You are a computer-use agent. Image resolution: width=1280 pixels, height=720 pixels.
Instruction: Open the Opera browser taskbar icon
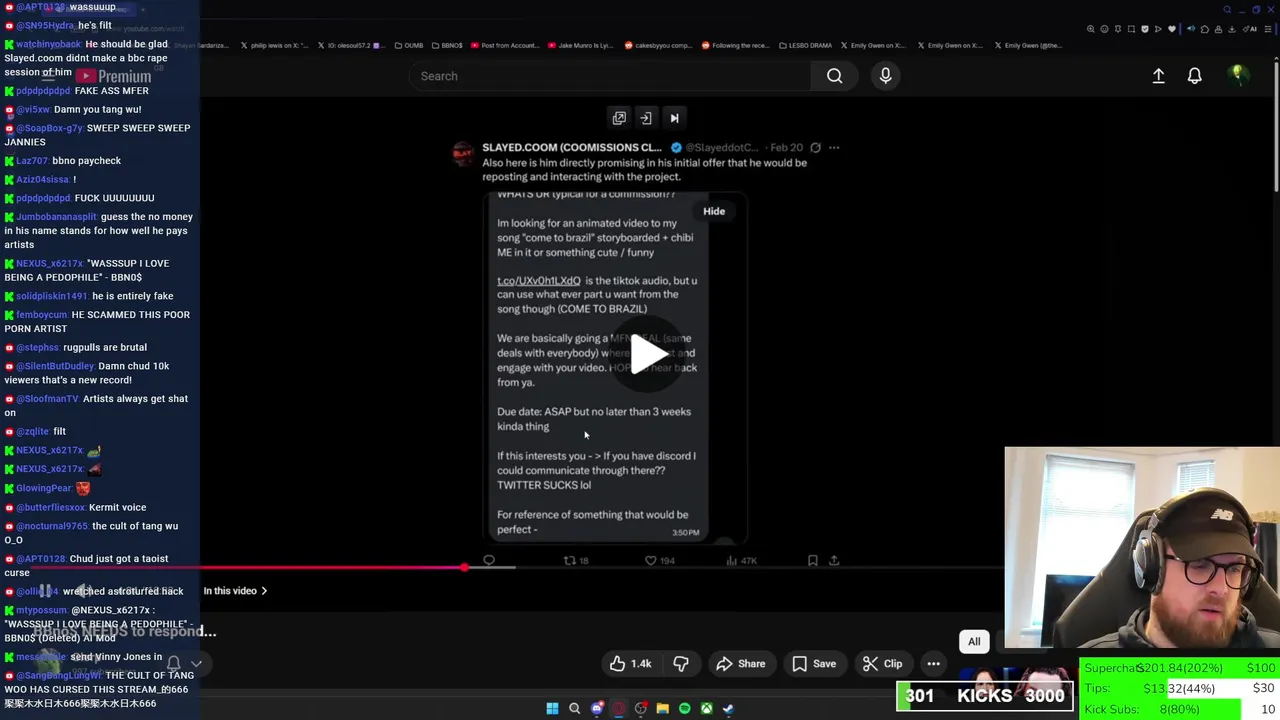pos(619,708)
